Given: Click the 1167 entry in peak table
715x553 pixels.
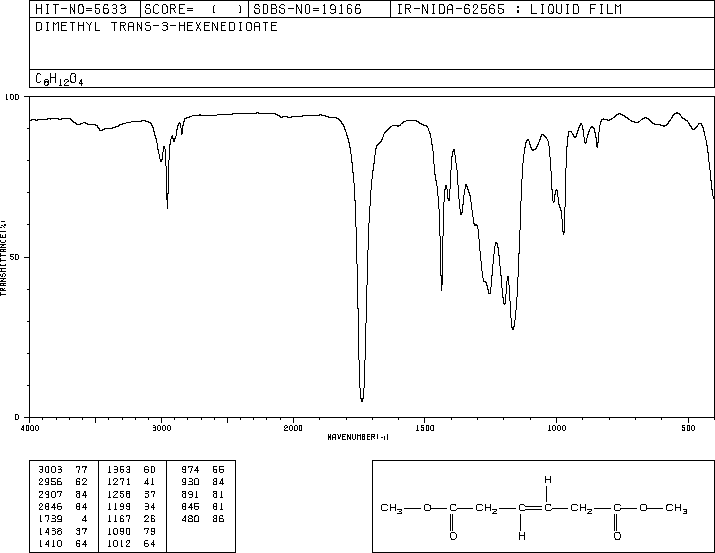Looking at the screenshot, I should coord(119,519).
